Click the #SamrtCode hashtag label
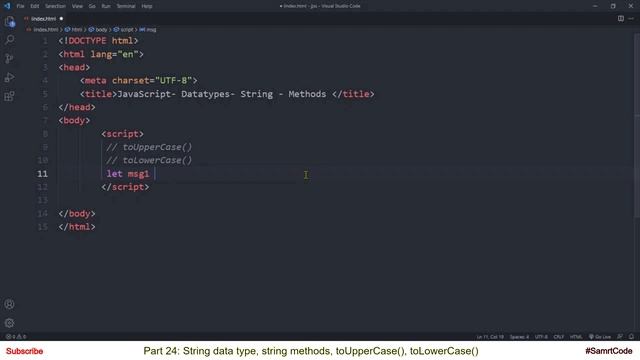 [609, 351]
